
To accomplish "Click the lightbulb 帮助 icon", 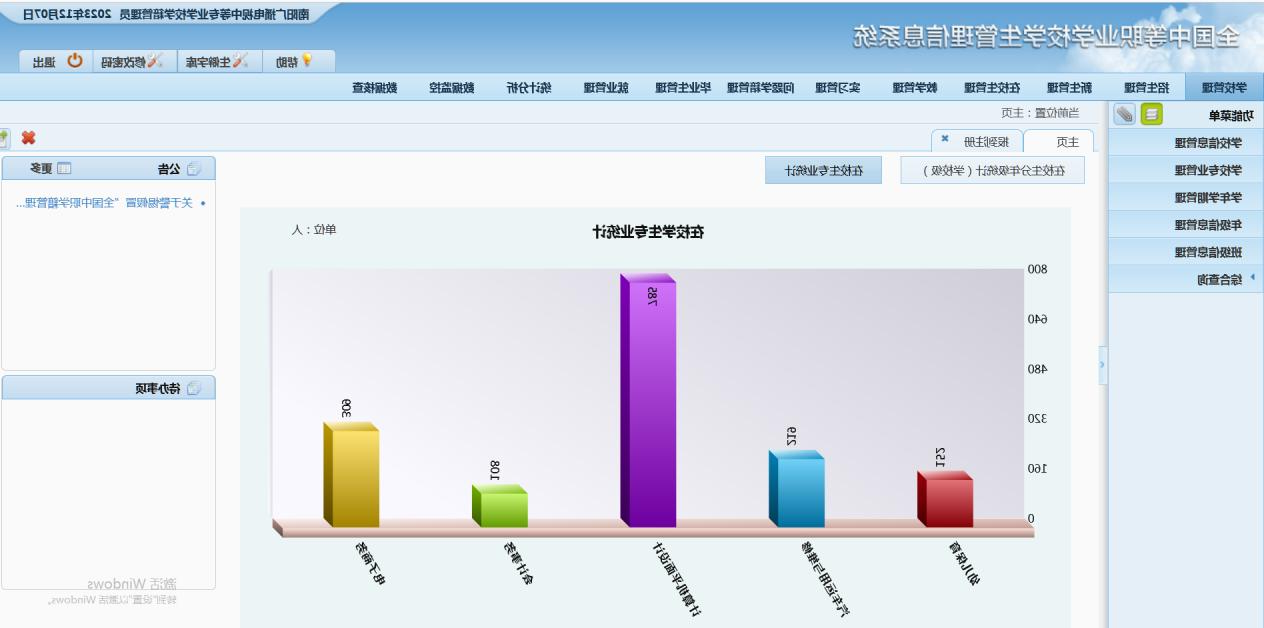I will point(307,61).
